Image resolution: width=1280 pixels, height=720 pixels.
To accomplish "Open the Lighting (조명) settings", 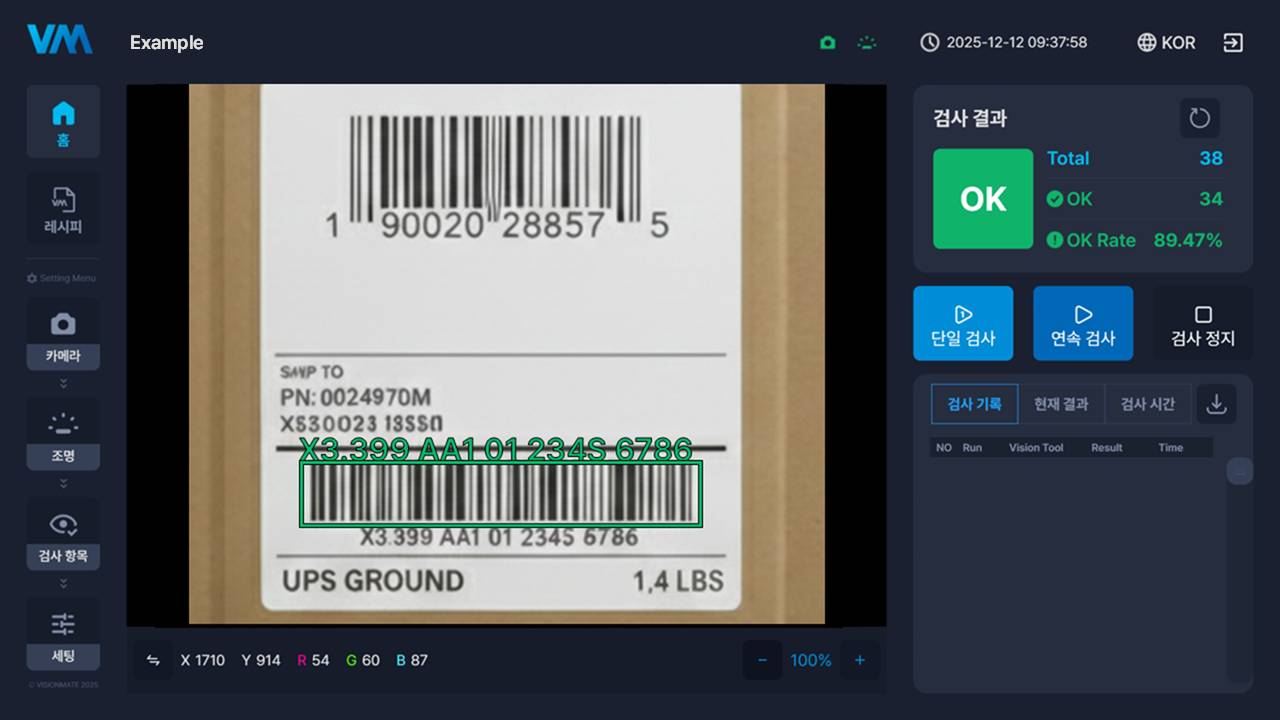I will click(x=63, y=434).
